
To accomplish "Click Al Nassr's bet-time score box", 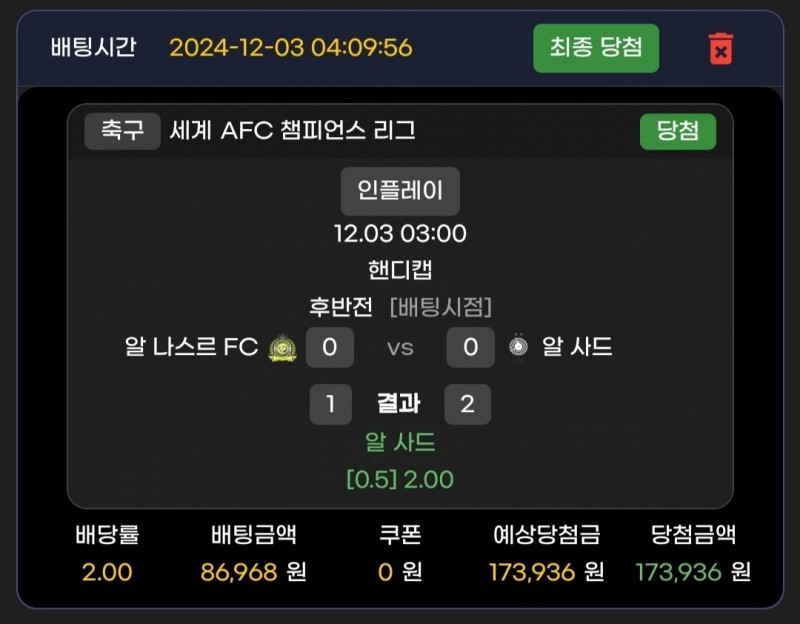I will point(330,347).
